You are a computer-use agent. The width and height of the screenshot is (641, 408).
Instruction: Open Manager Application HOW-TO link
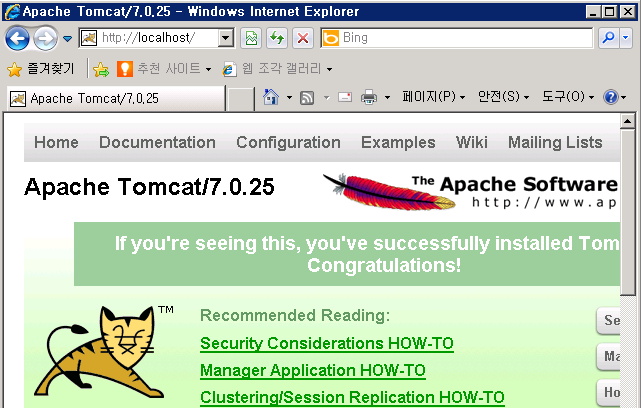tap(313, 370)
